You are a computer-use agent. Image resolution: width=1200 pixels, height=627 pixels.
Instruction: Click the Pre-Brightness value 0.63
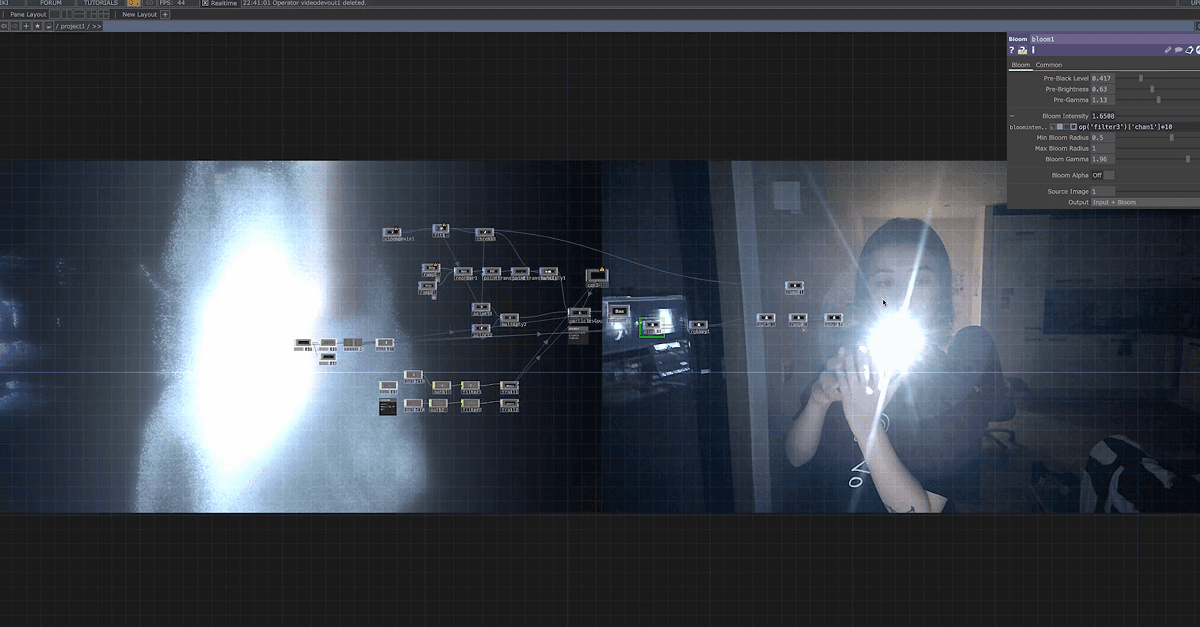coord(1103,89)
